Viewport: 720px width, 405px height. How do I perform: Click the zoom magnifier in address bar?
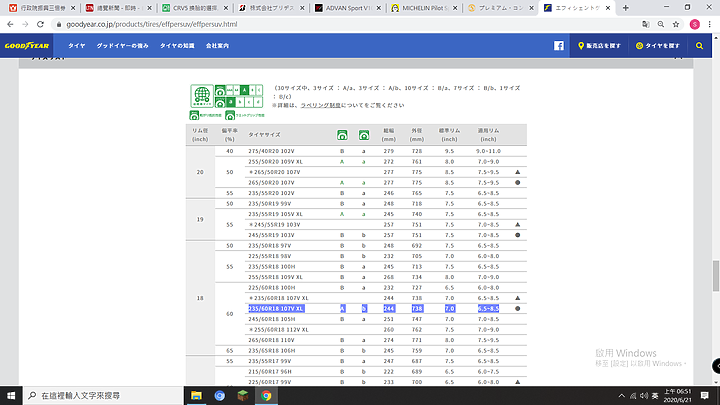tap(661, 24)
